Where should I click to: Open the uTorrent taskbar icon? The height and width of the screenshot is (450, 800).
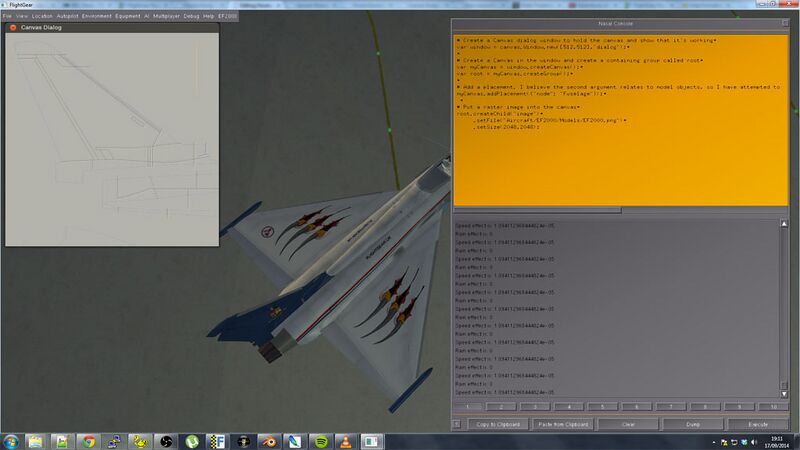click(192, 441)
